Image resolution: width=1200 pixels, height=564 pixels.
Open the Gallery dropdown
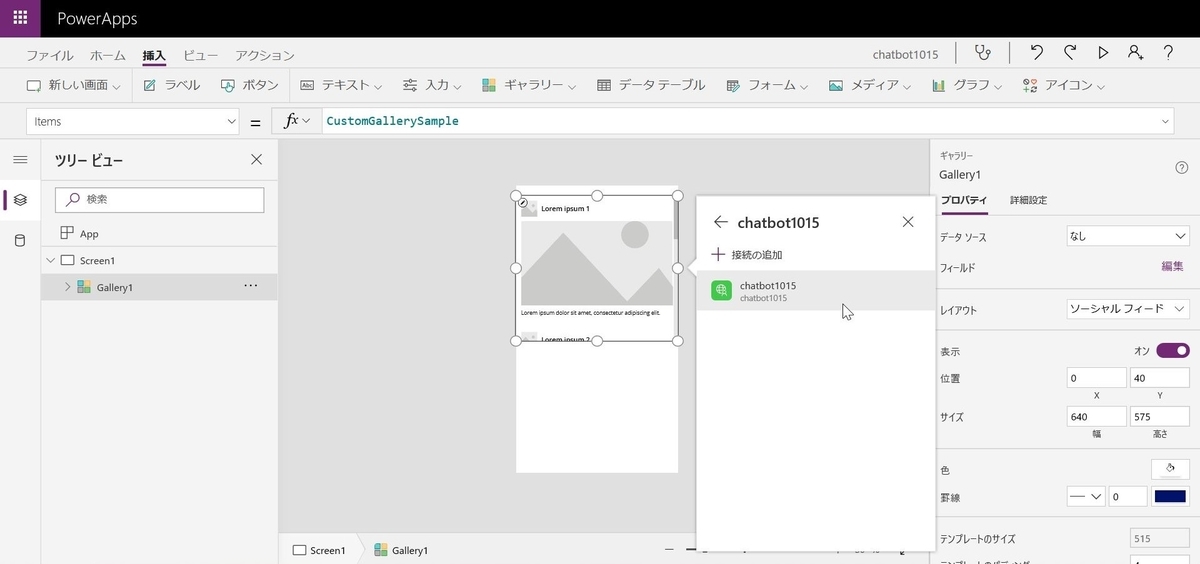[529, 86]
